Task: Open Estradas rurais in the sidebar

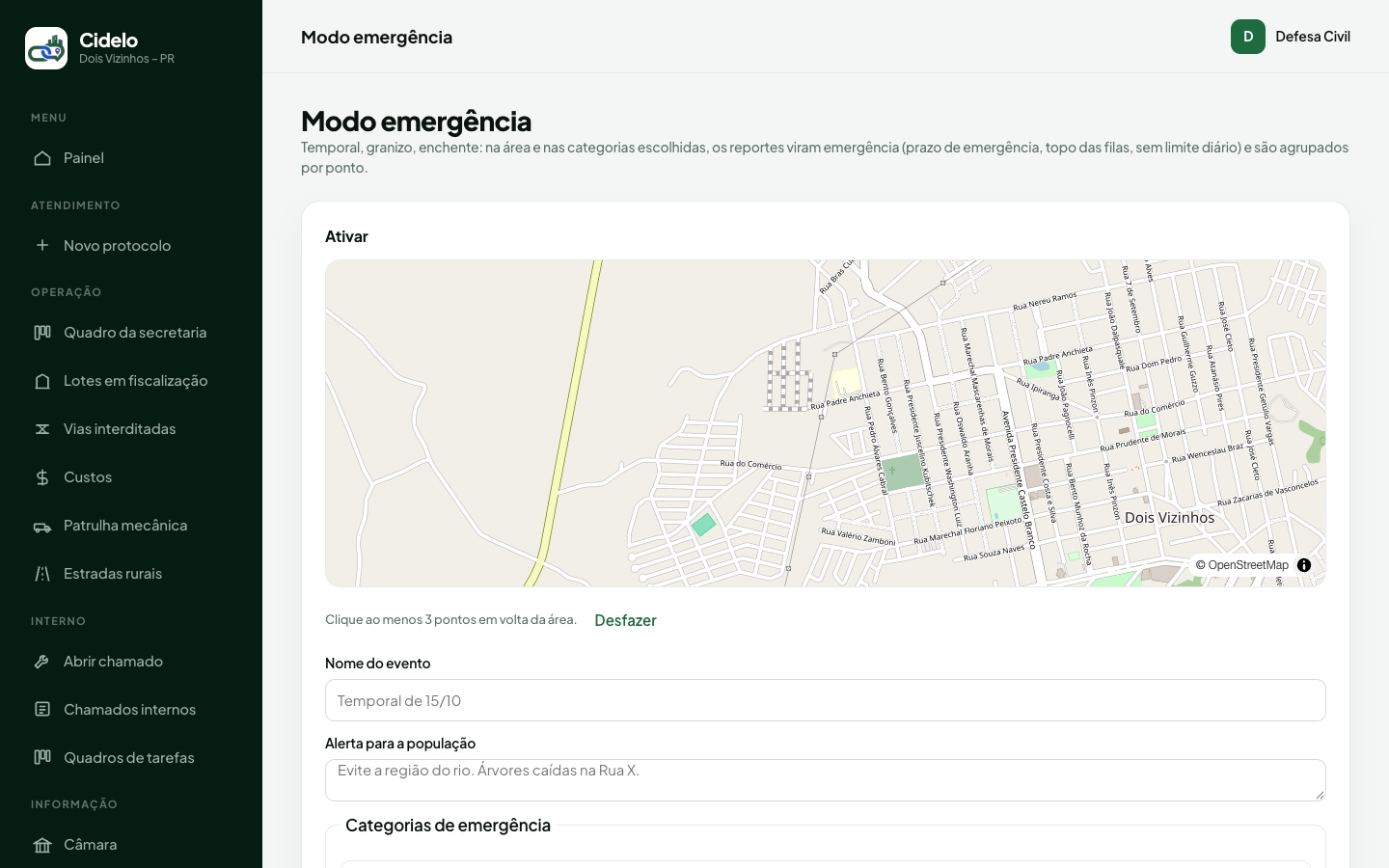Action: pos(131,574)
